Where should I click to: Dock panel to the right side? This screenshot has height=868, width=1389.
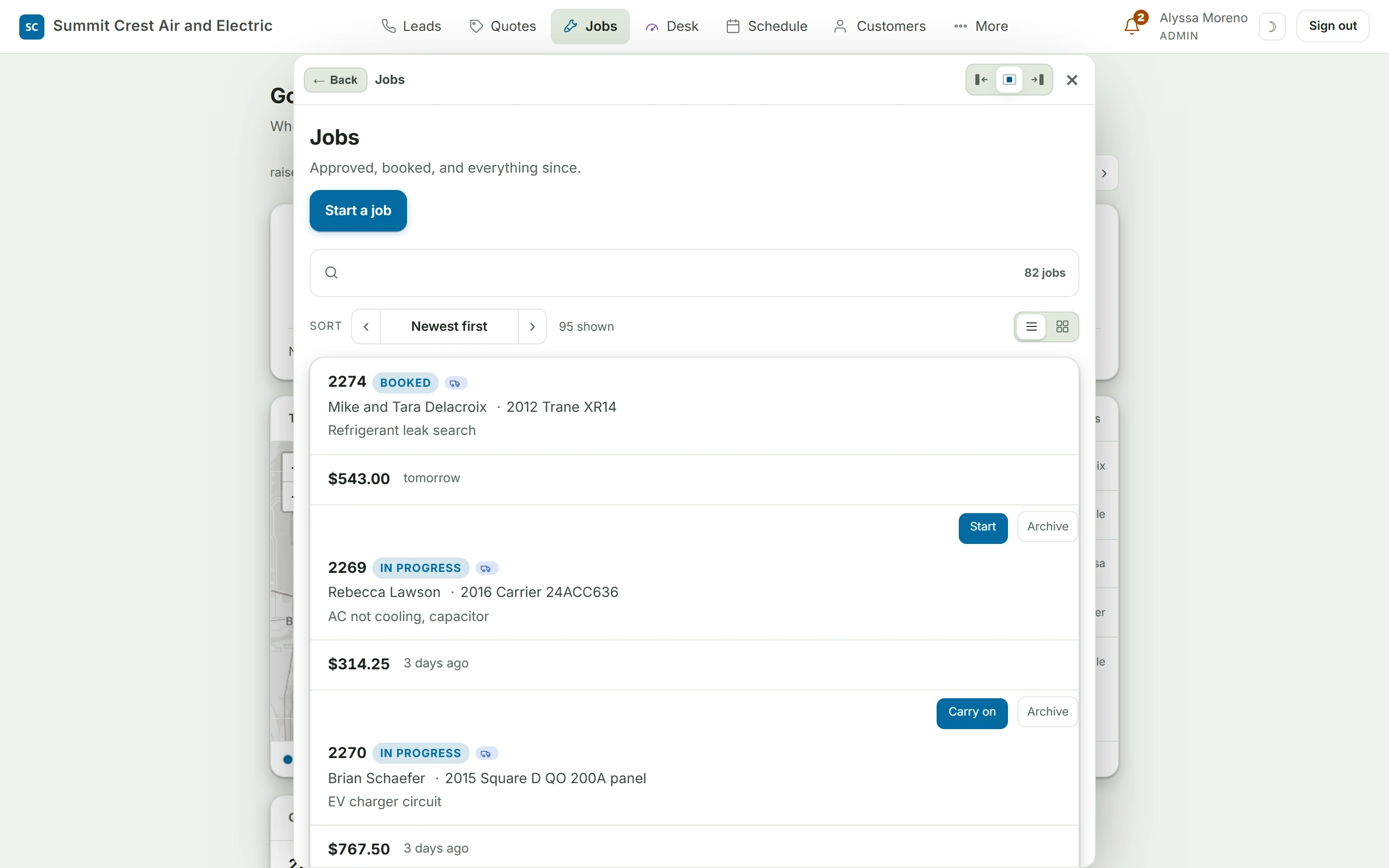tap(1038, 80)
